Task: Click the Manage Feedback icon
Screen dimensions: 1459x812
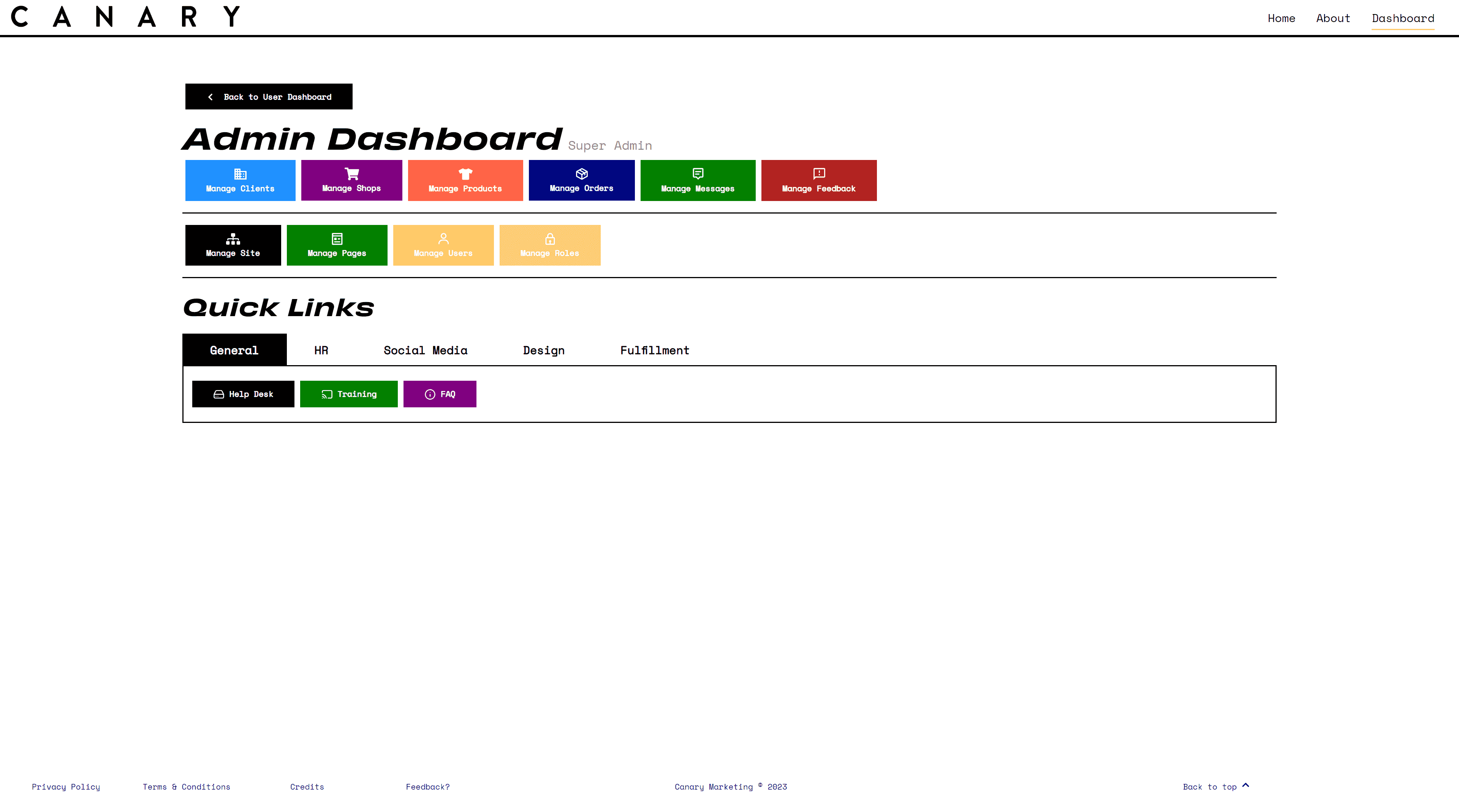Action: (819, 173)
